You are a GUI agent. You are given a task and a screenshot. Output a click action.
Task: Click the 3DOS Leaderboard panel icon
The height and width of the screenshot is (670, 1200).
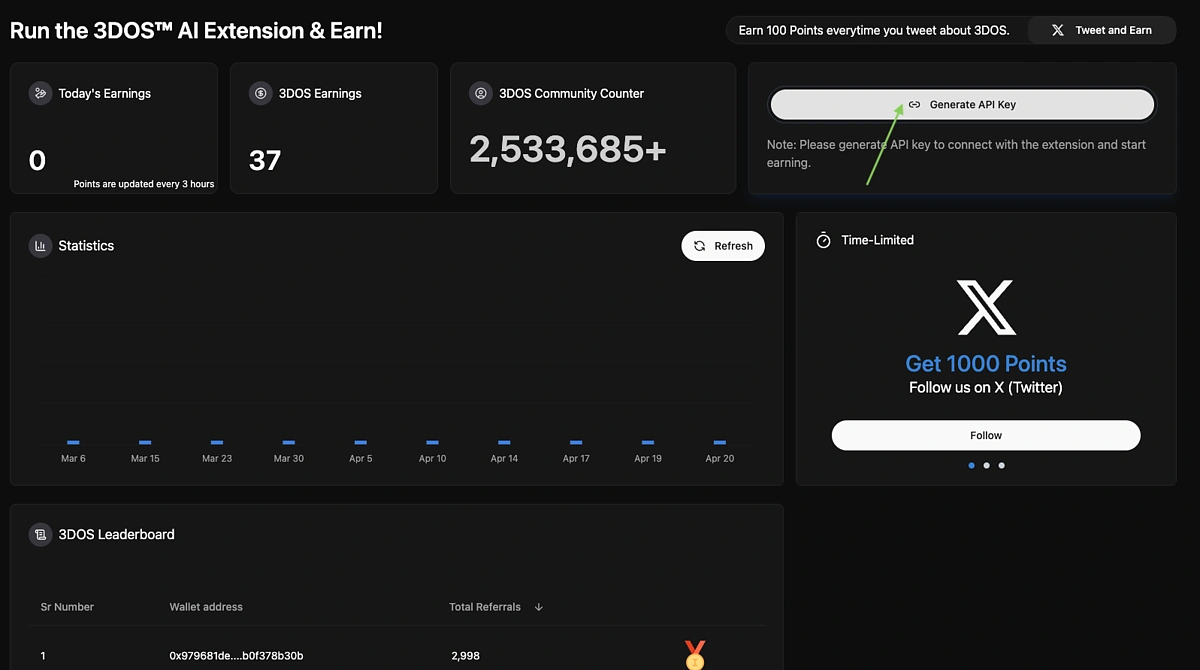tap(40, 534)
